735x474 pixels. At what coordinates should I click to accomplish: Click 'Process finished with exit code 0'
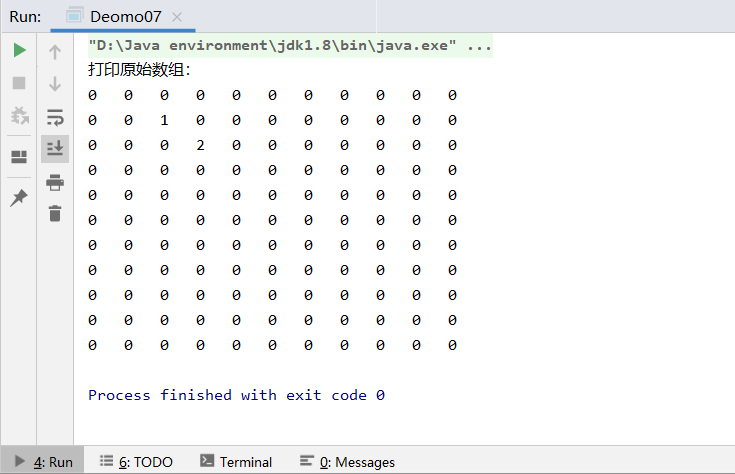pos(236,395)
